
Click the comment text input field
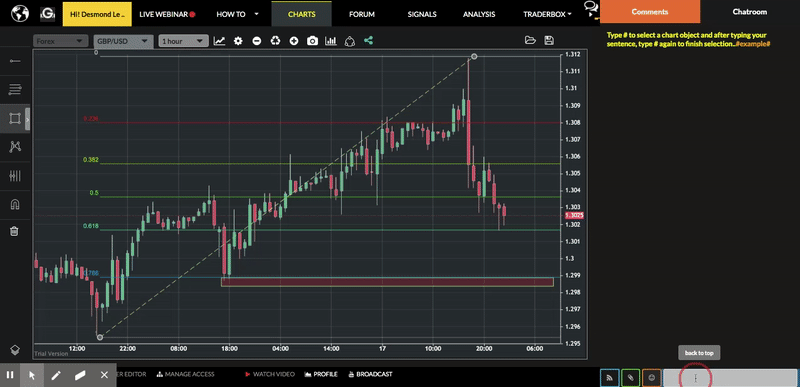730,378
